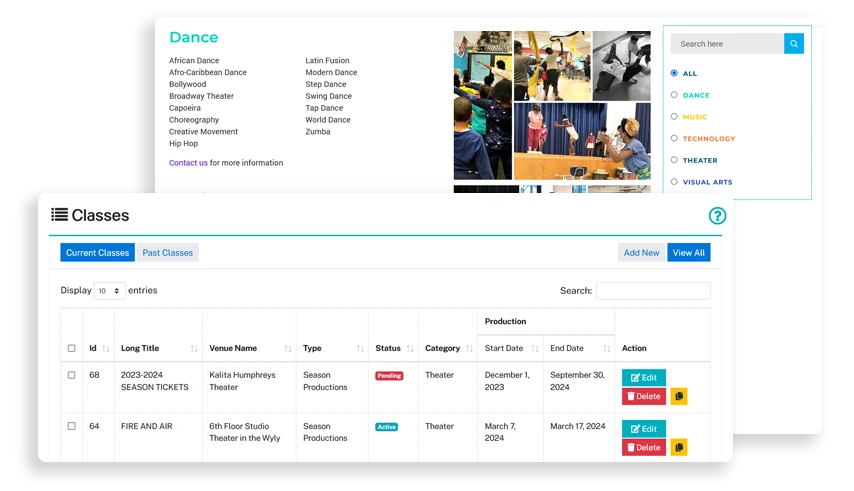Click the Dance section heading
This screenshot has width=854, height=491.
pyautogui.click(x=193, y=37)
